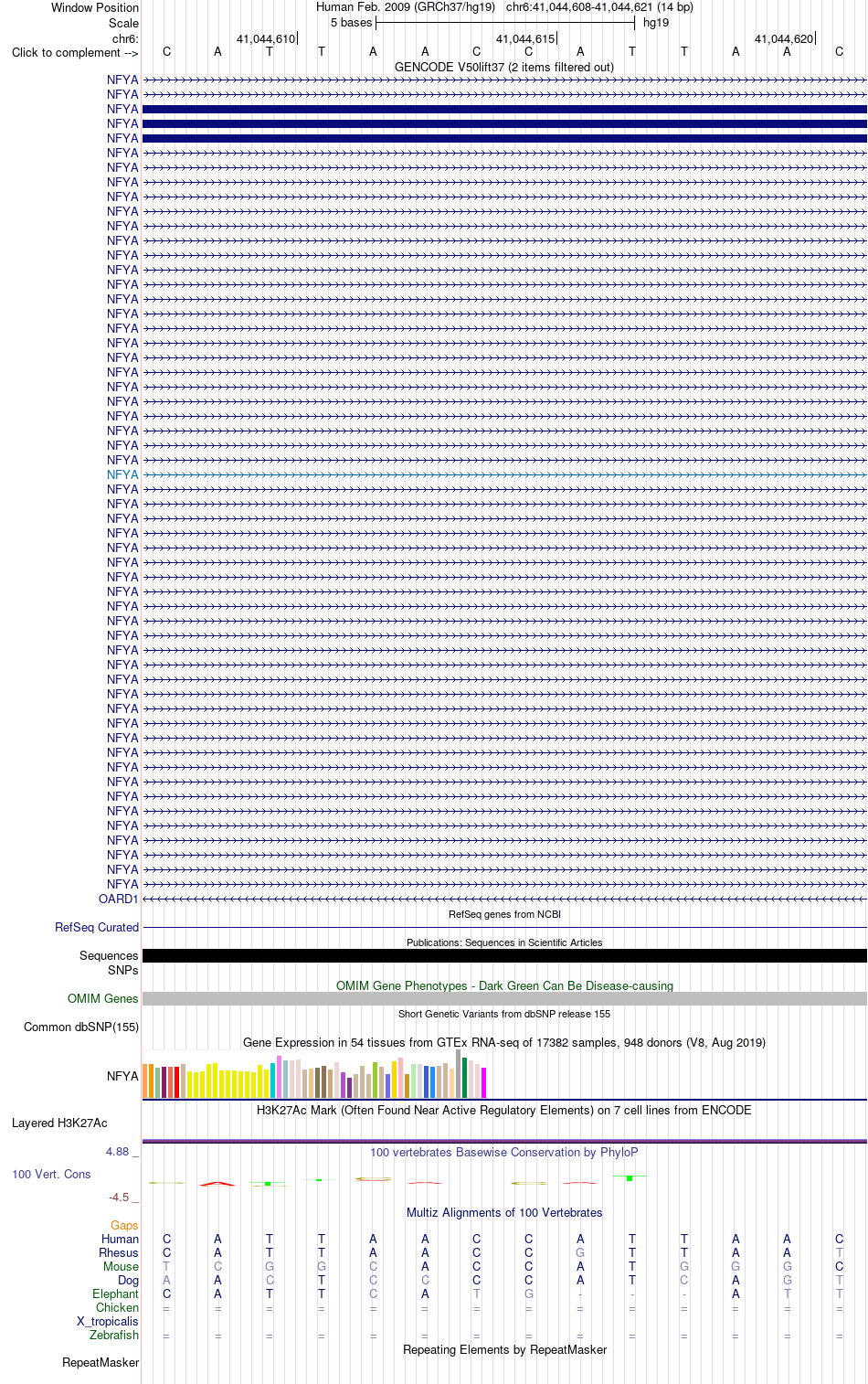Screen dimensions: 868x1384
Task: Click the Zebrafish row label
Action: (x=114, y=1335)
